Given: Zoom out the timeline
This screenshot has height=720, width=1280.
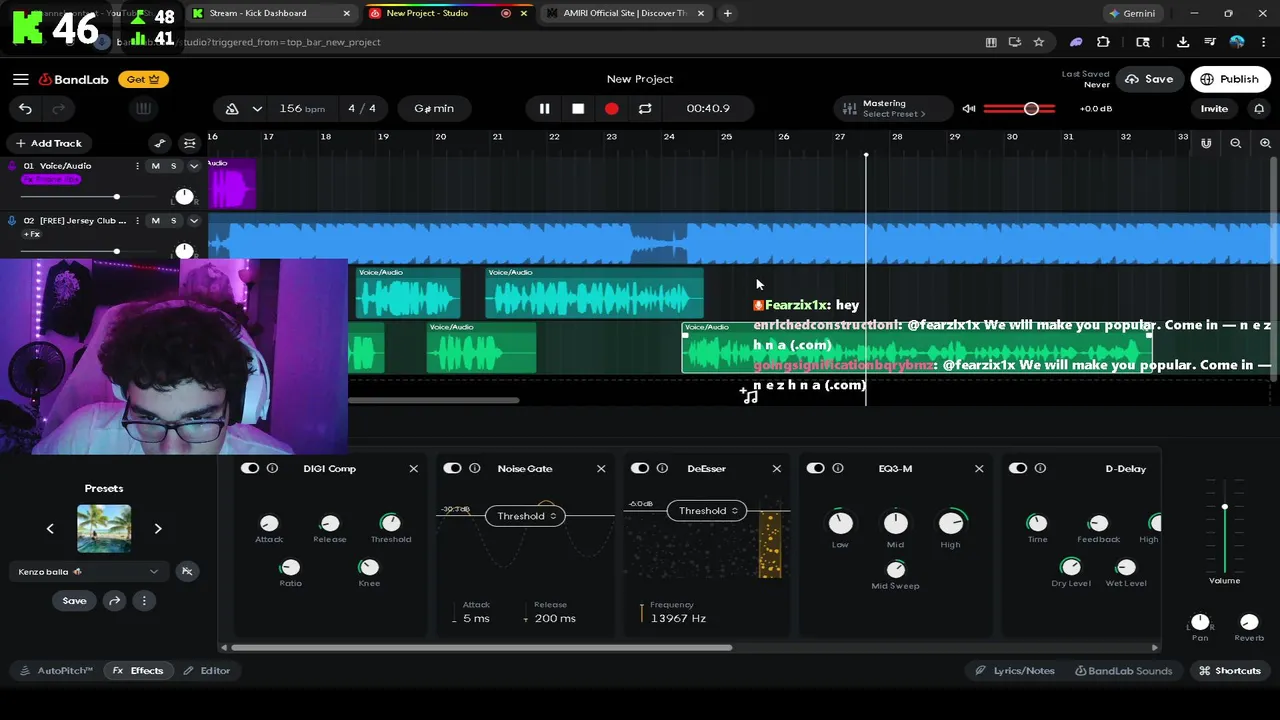Looking at the screenshot, I should tap(1236, 143).
